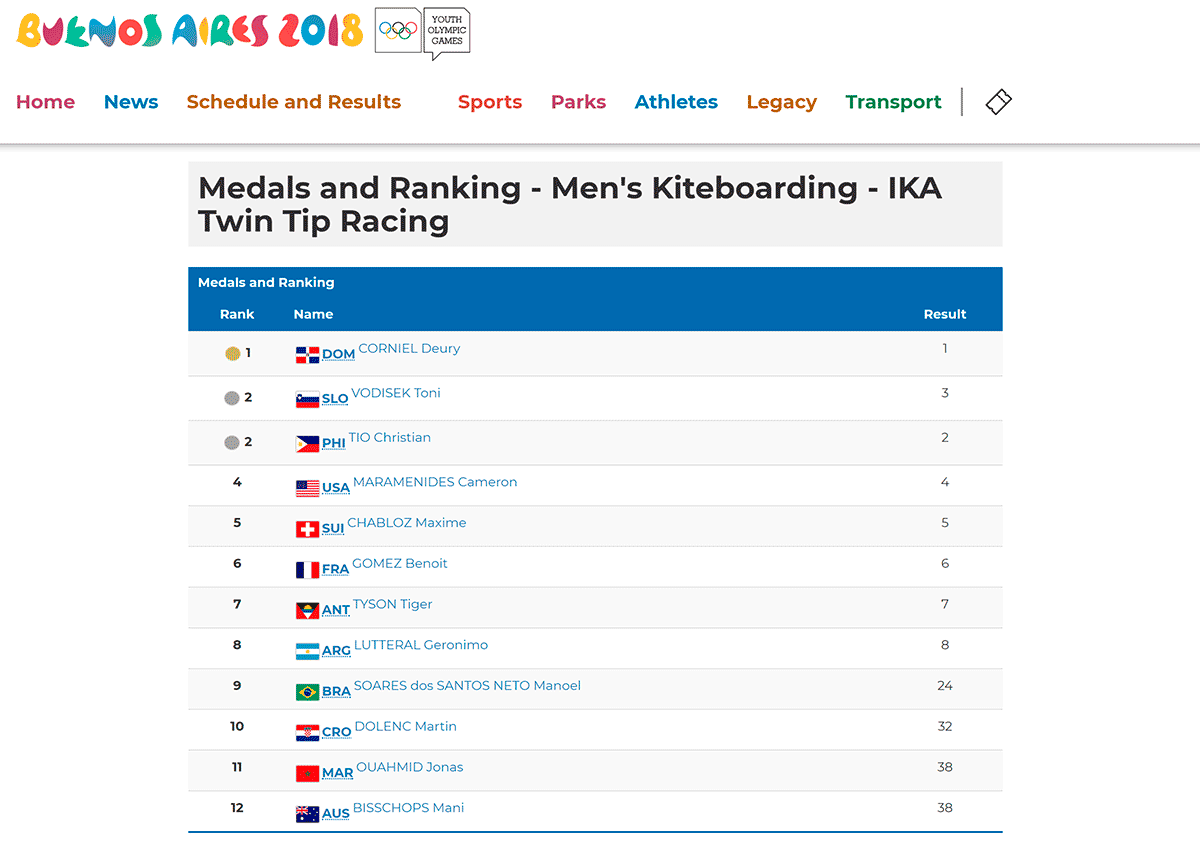1200x845 pixels.
Task: Click the Australia flag icon
Action: point(307,814)
